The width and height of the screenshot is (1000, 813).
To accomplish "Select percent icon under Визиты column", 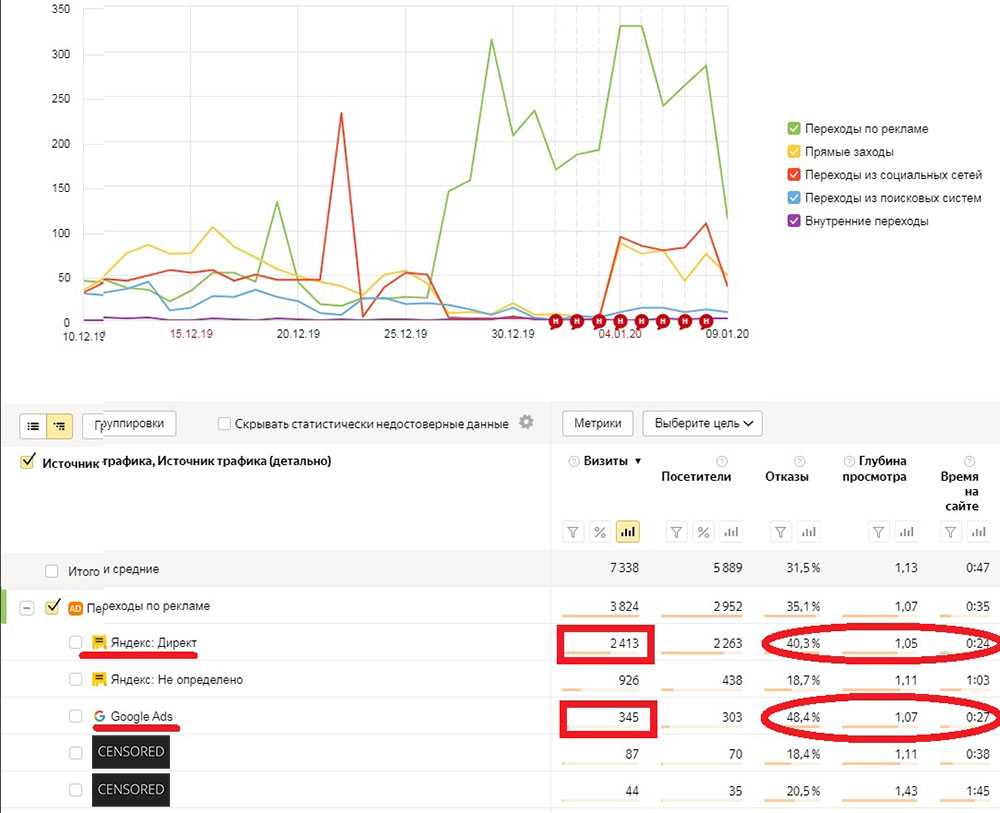I will [600, 532].
